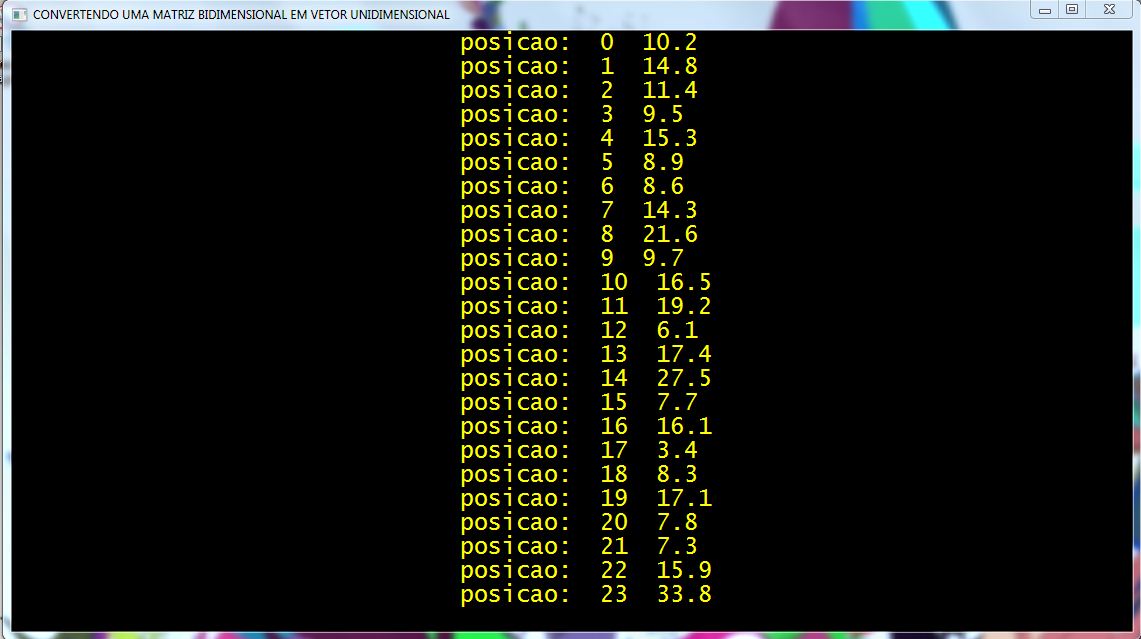The height and width of the screenshot is (639, 1141).
Task: Select the line 'posicao: 5 8.9'
Action: point(572,163)
